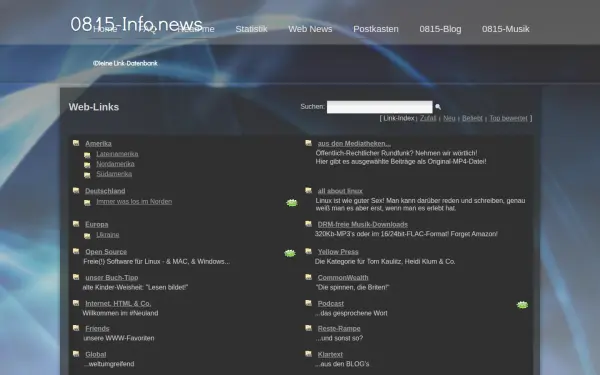Focus the Suchen search input field
Screen dimensions: 600x375
(x=380, y=107)
